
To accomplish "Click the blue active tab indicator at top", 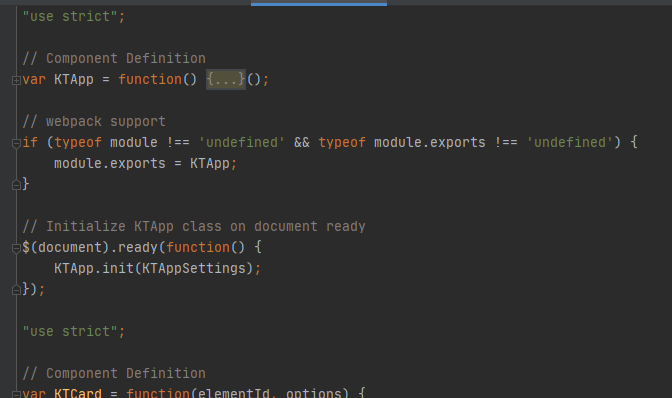I will tap(319, 4).
